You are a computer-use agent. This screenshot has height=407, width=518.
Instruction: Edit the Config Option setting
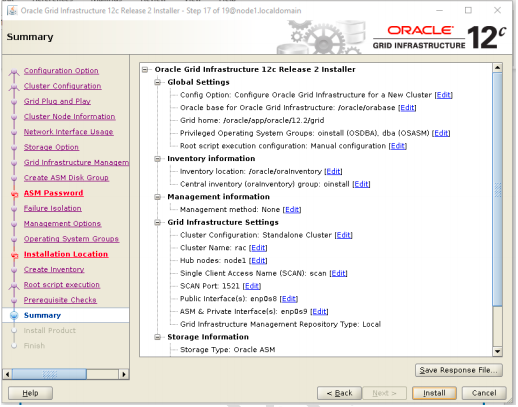coord(444,95)
